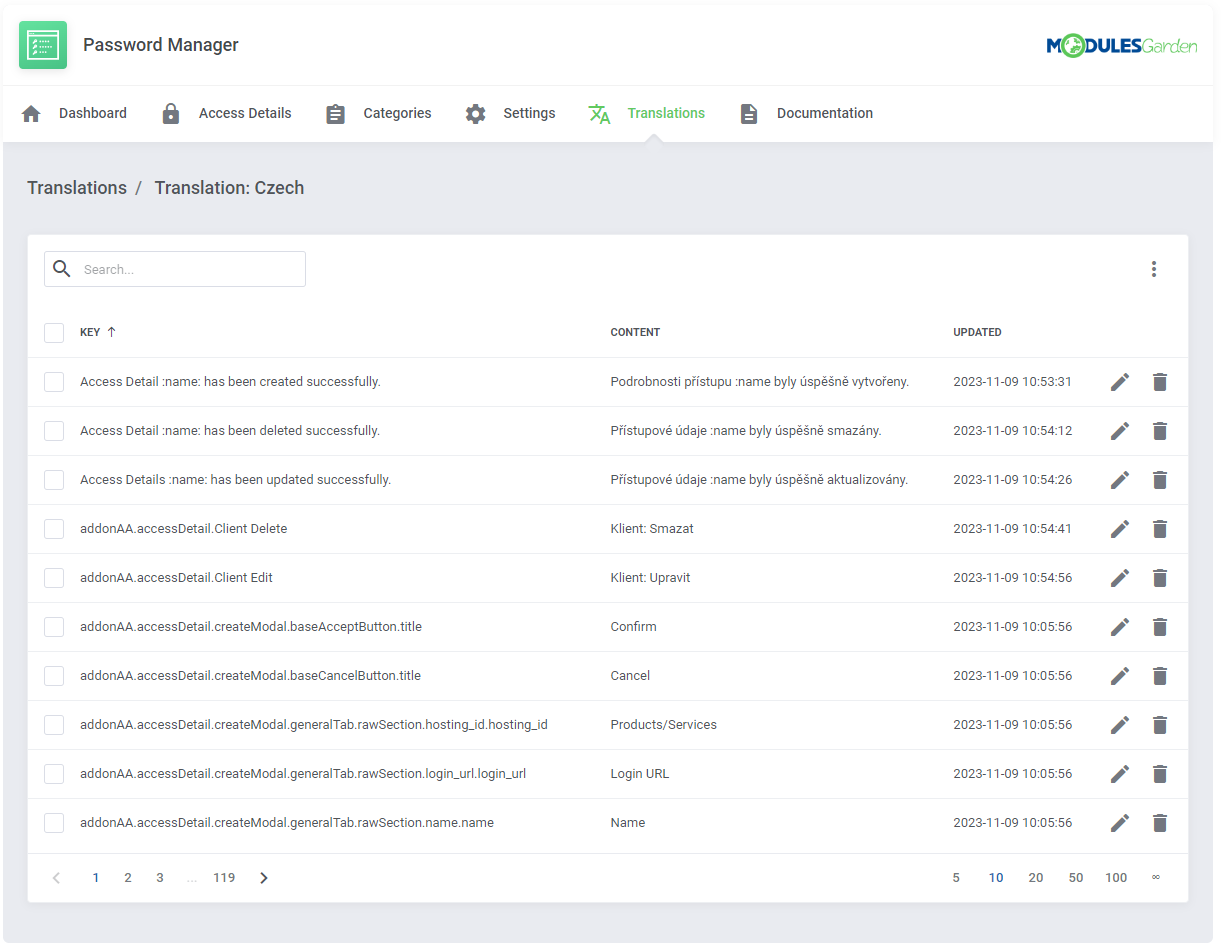Viewport: 1221px width, 946px height.
Task: Edit the baseCancelButton.title translation
Action: pos(1120,676)
